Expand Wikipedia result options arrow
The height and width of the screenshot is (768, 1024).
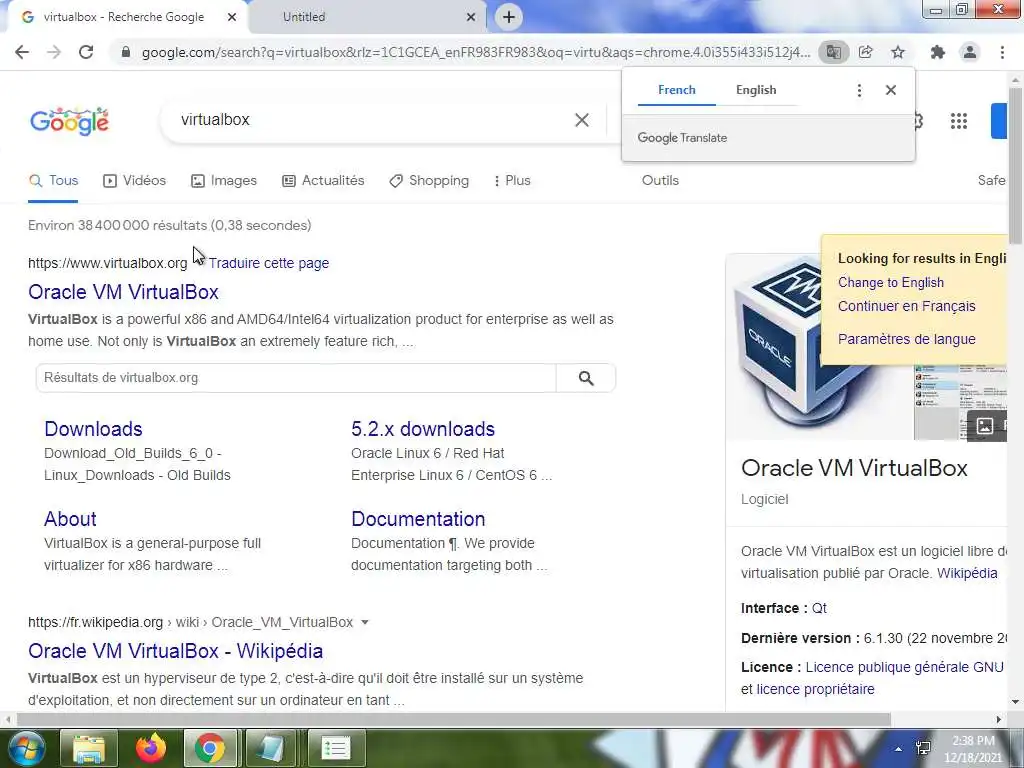(364, 622)
